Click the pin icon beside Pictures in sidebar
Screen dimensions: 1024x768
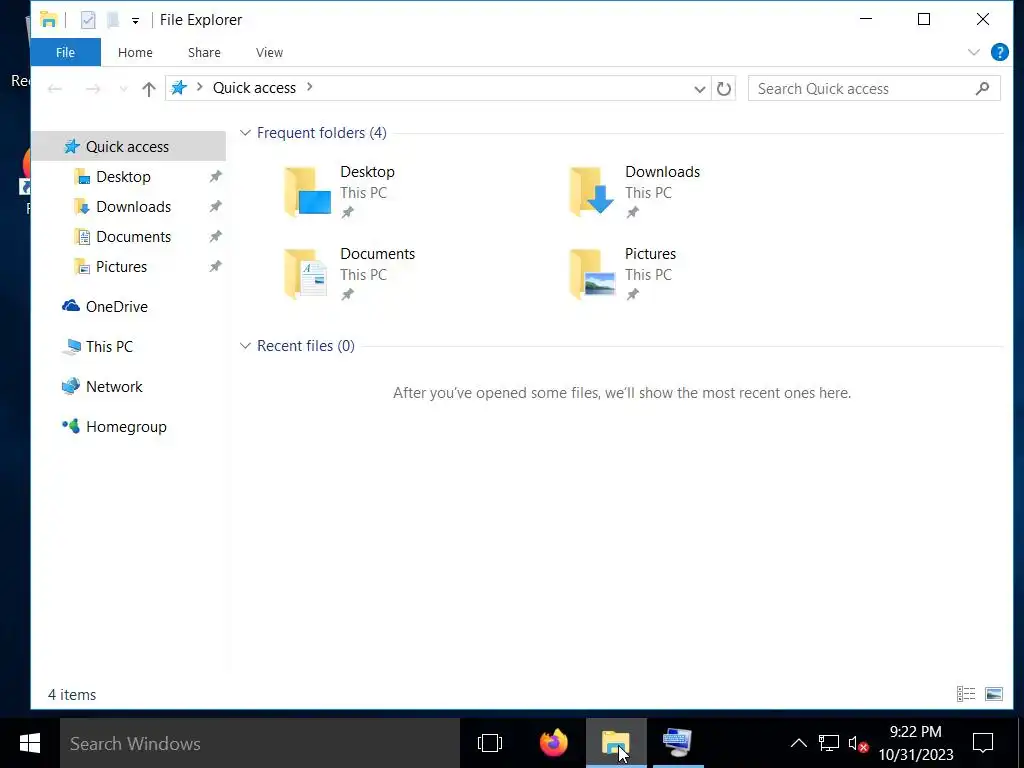[215, 266]
